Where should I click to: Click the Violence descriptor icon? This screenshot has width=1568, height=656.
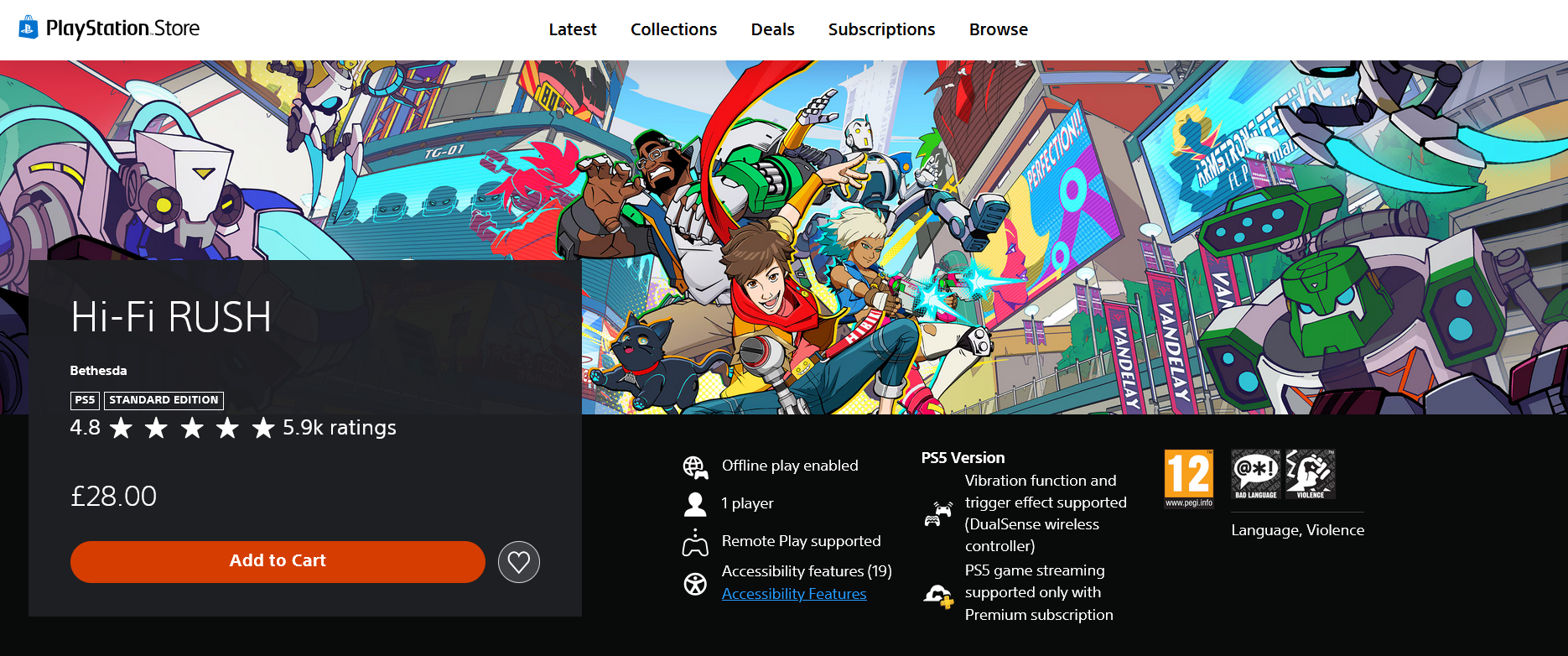tap(1310, 474)
